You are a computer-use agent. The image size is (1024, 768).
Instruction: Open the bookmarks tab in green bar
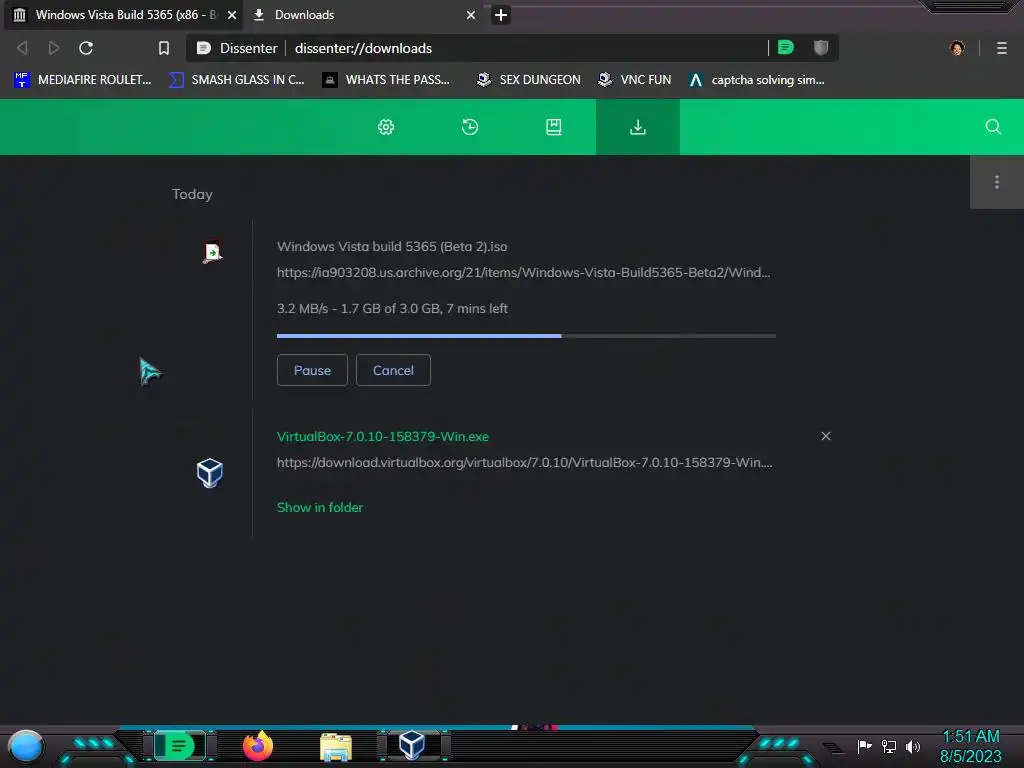coord(554,127)
